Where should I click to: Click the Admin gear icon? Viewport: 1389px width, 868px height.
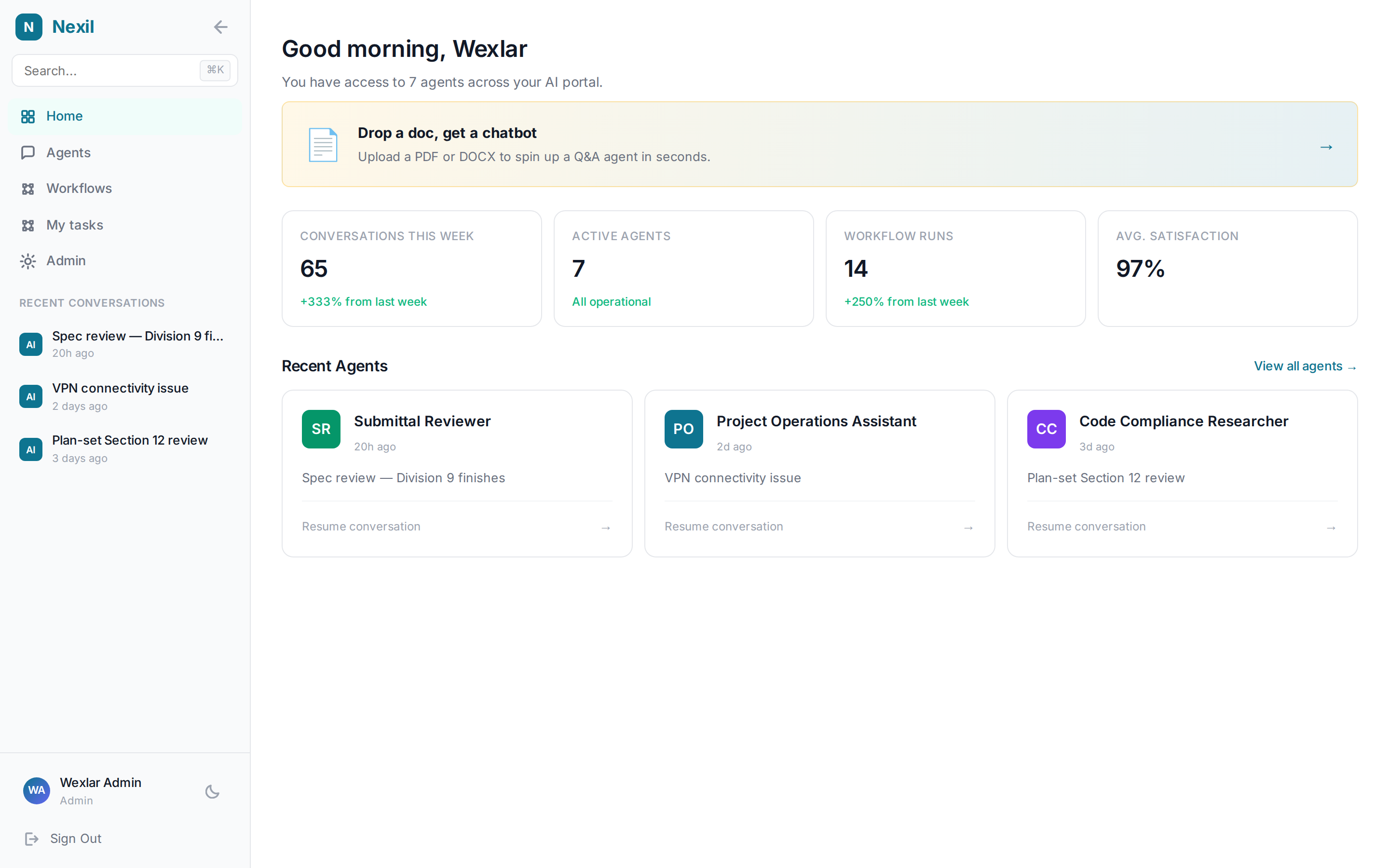pyautogui.click(x=28, y=261)
